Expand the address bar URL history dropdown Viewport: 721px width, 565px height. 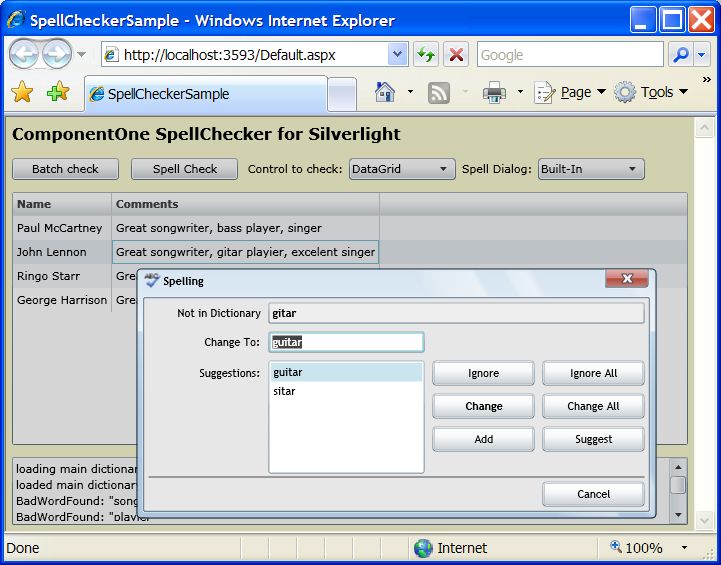(398, 55)
